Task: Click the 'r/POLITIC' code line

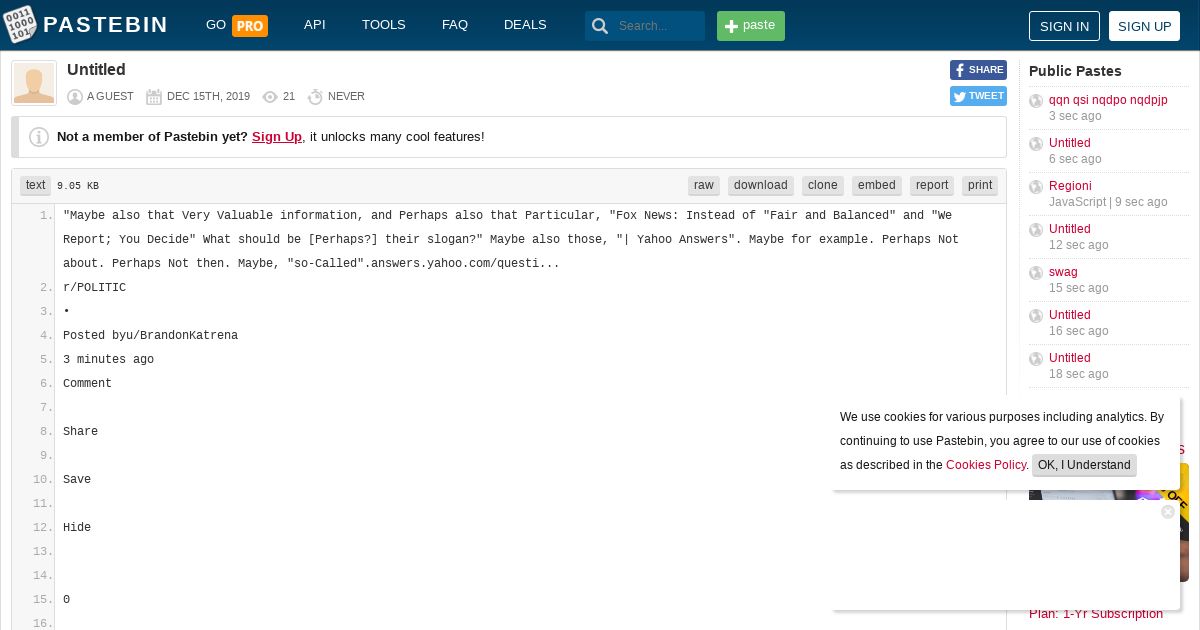Action: tap(95, 288)
